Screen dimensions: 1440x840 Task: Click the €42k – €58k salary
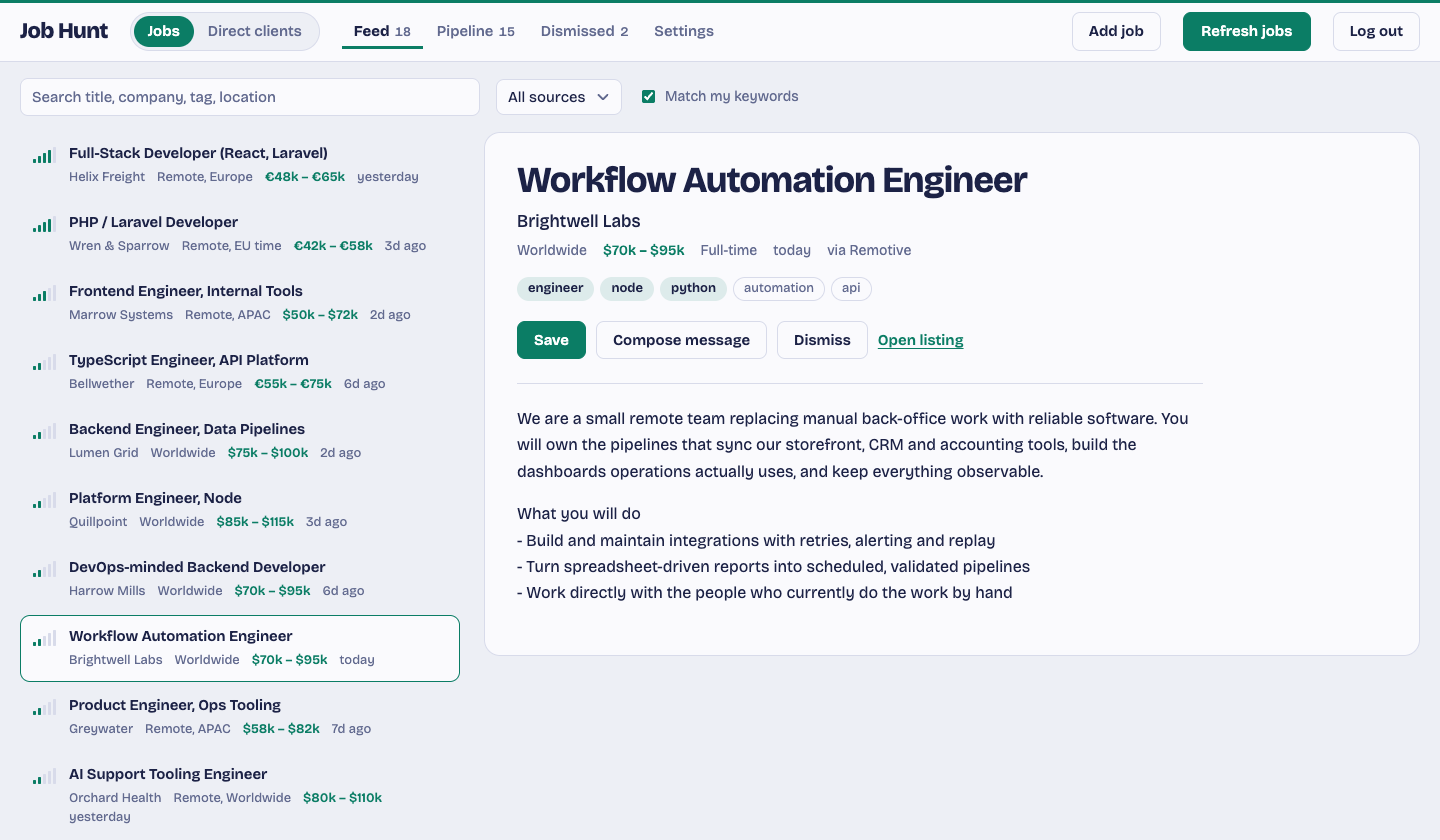[x=333, y=246]
